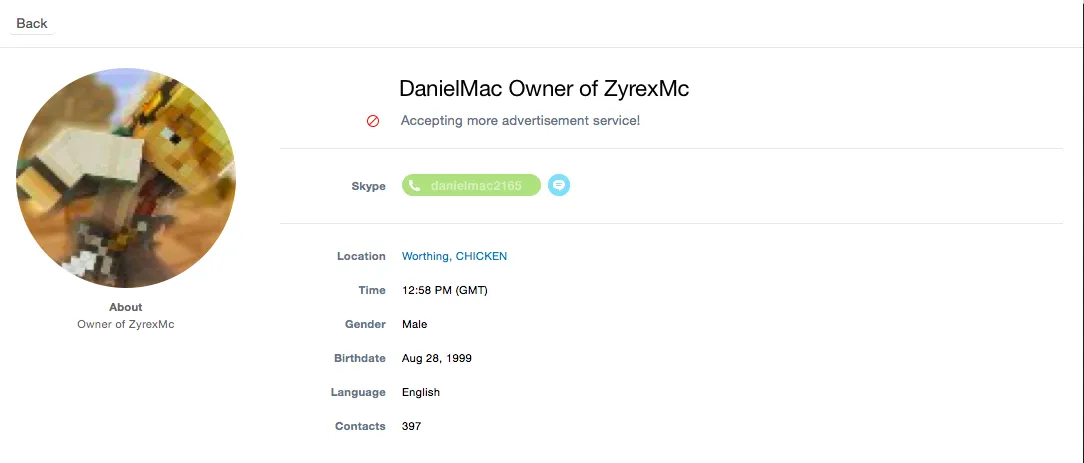This screenshot has width=1084, height=463.
Task: Click the English language value
Action: 420,392
